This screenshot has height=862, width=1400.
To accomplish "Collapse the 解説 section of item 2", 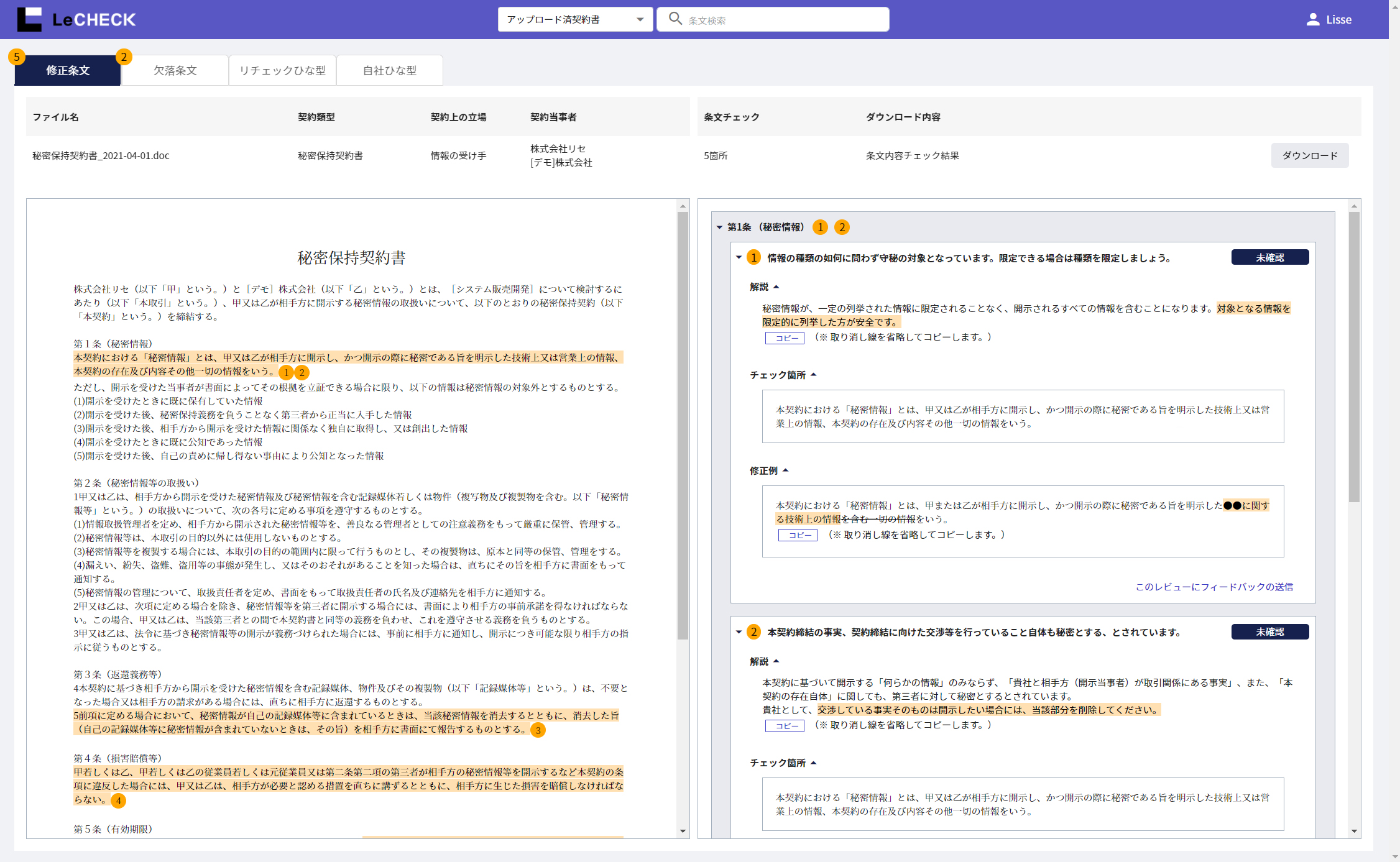I will click(776, 661).
